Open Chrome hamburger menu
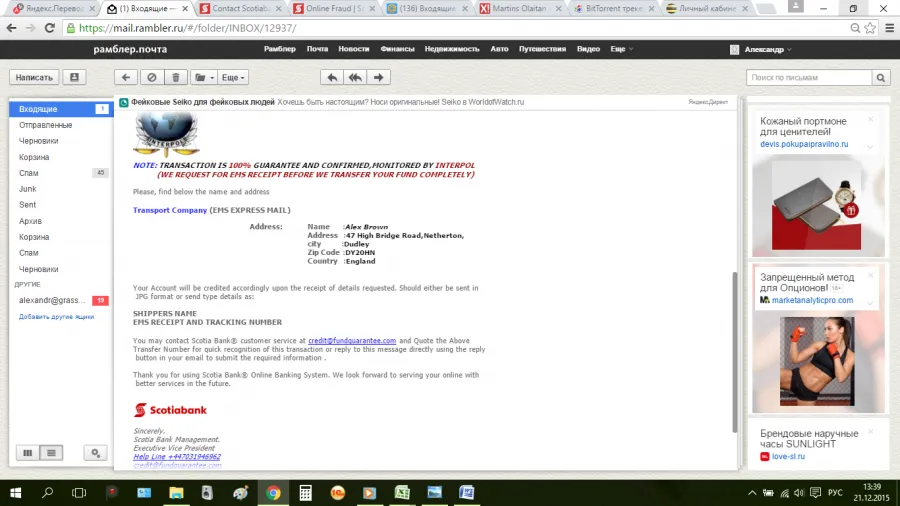Viewport: 900px width, 506px height. (x=890, y=28)
